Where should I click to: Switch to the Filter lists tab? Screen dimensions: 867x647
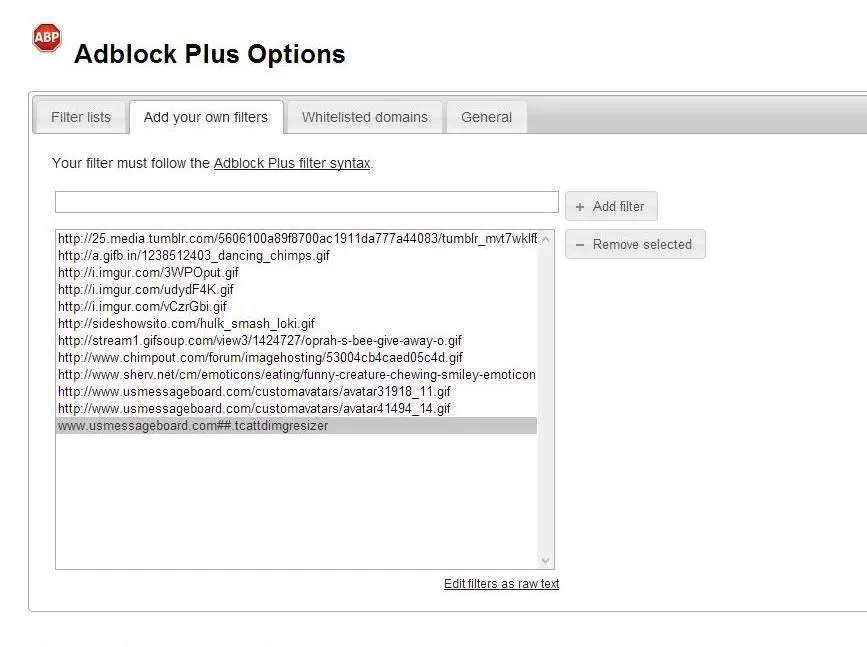point(81,117)
